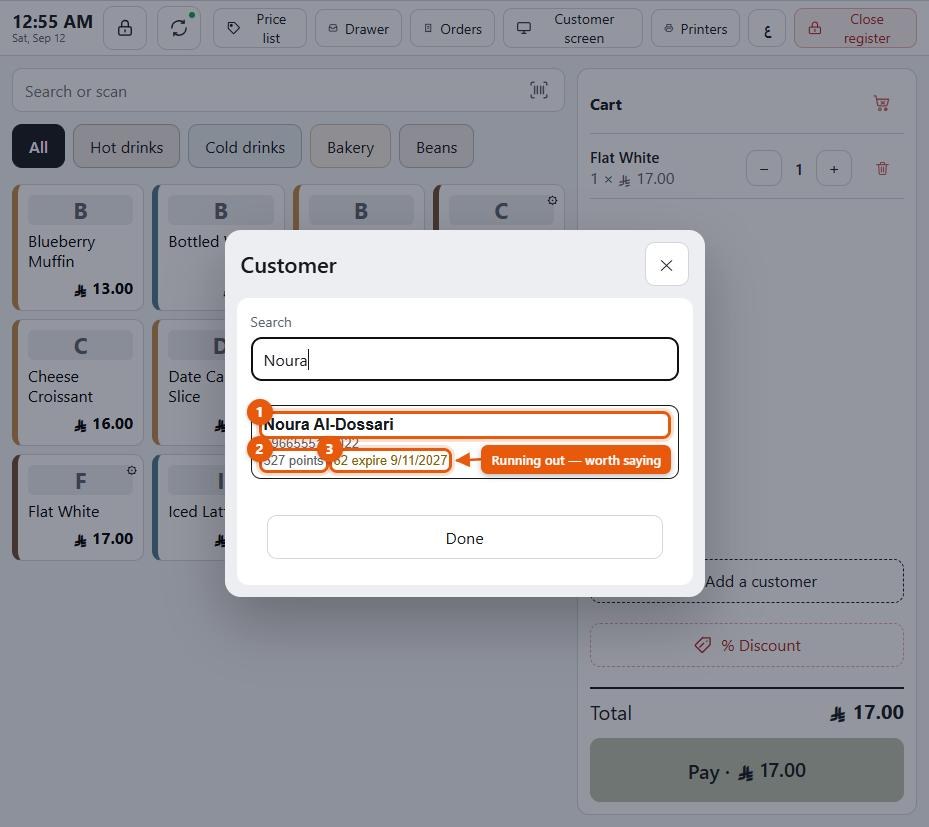Click the 527 points label

tap(293, 460)
